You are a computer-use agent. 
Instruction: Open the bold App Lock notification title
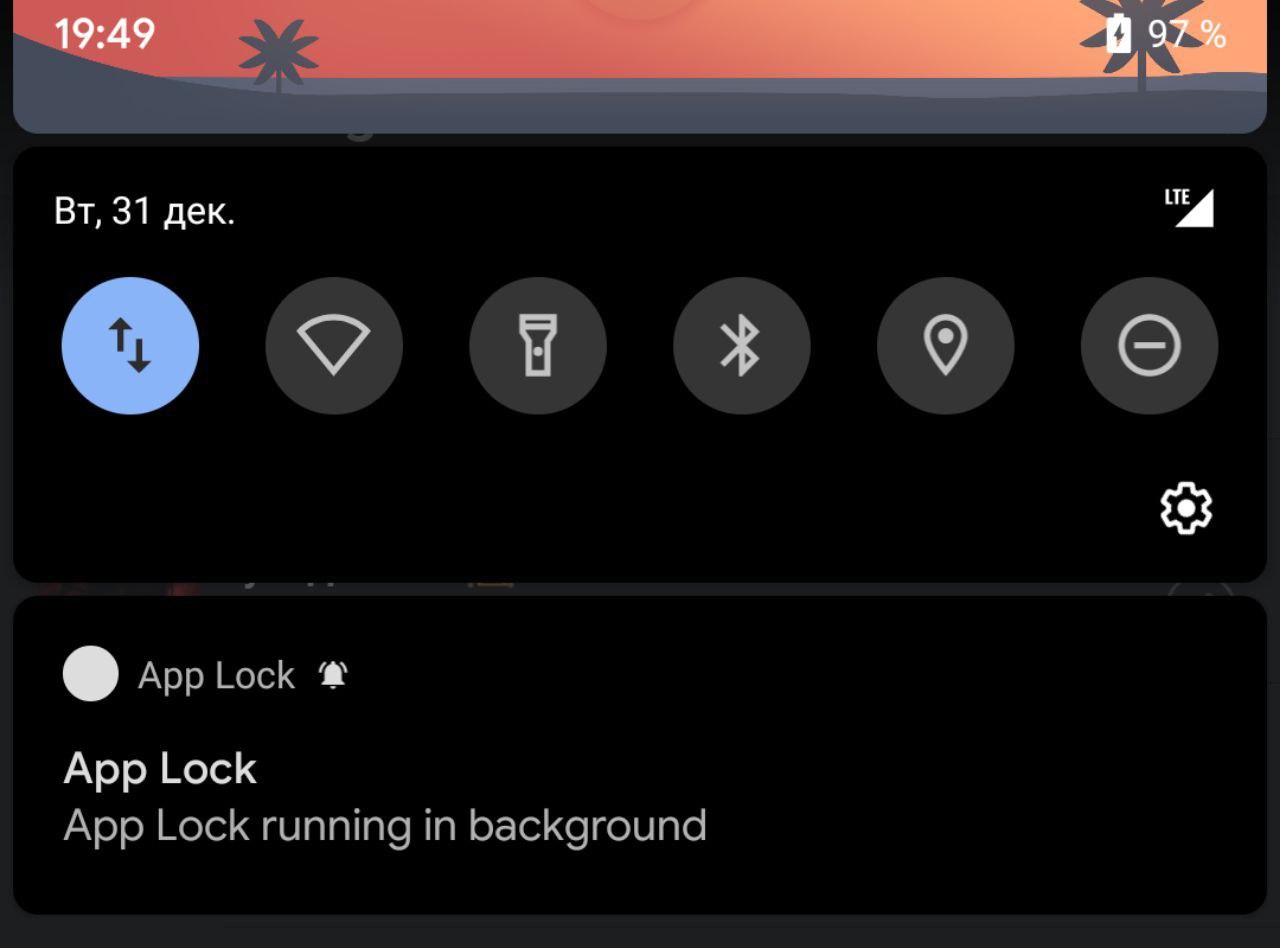(x=160, y=770)
